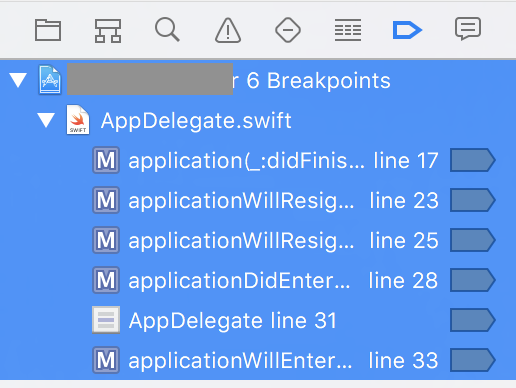
Task: Click the M icon on line 25 row
Action: [x=106, y=240]
